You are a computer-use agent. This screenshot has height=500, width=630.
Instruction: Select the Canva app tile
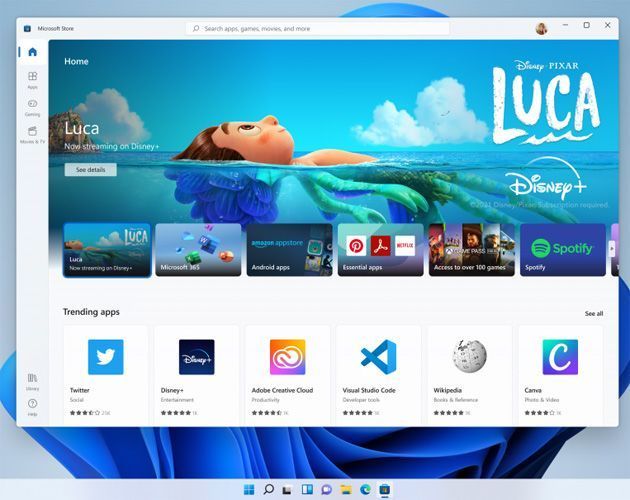560,370
